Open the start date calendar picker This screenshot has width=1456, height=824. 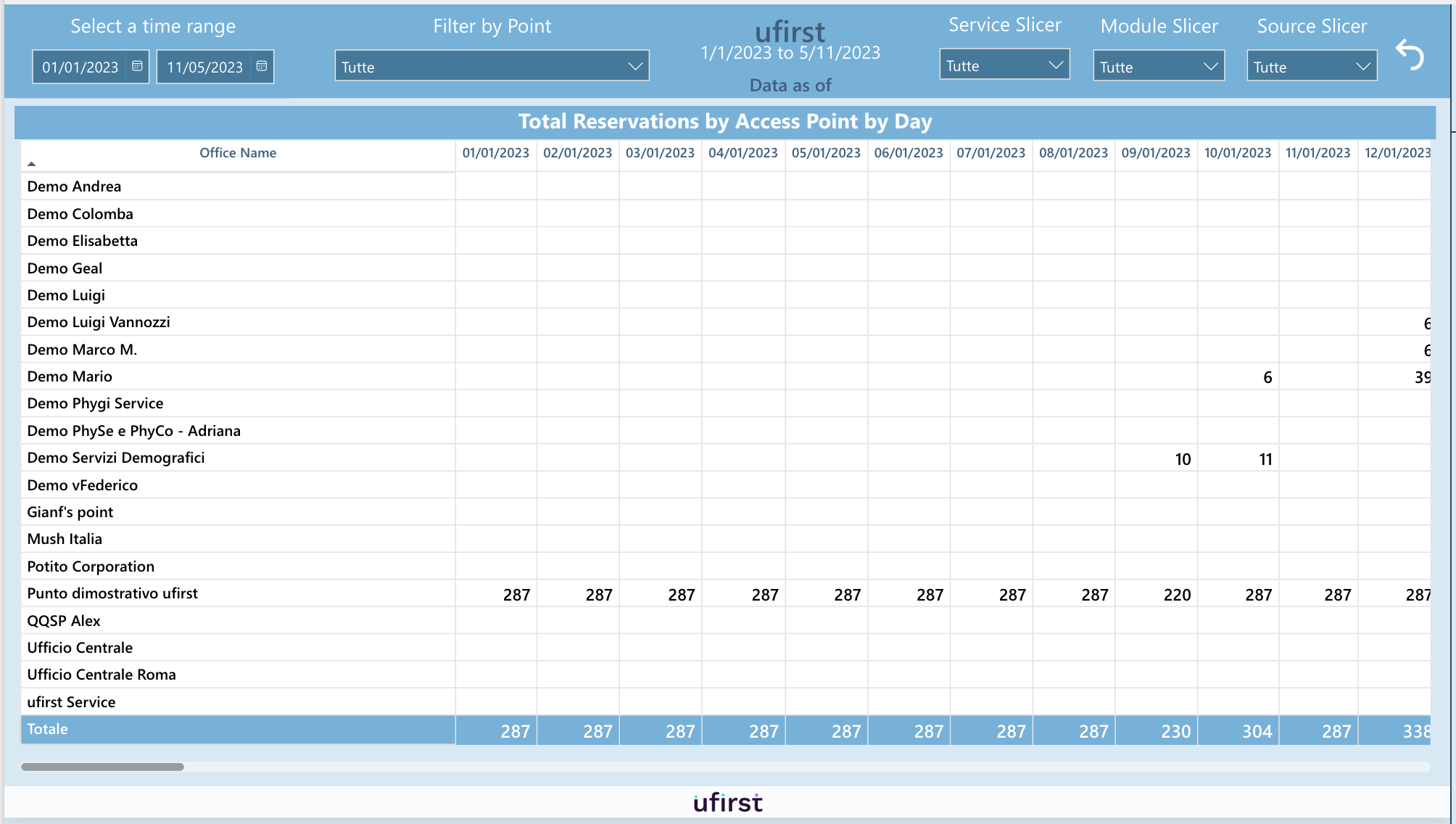[x=137, y=66]
